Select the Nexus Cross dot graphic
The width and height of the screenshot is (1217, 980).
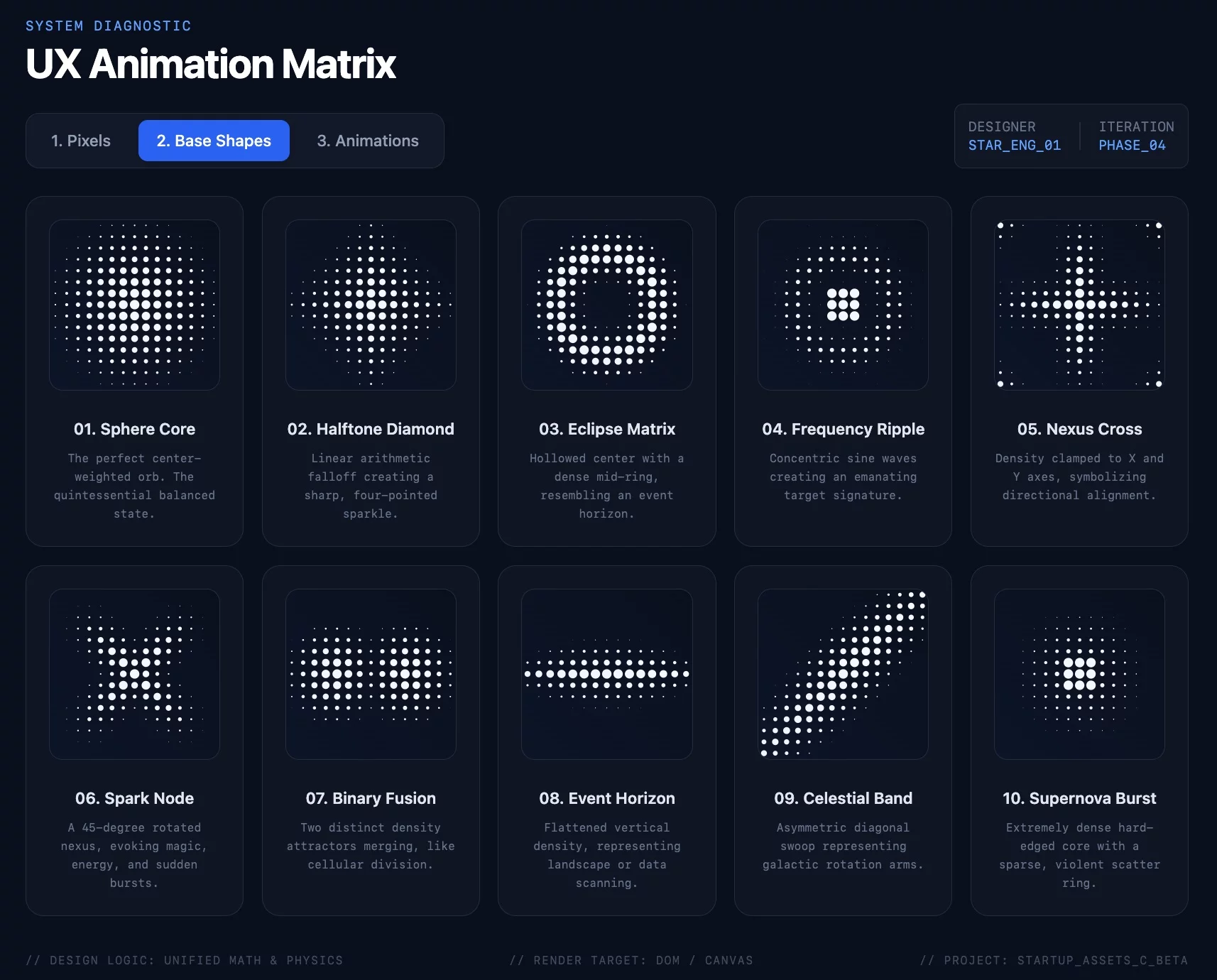(1079, 305)
